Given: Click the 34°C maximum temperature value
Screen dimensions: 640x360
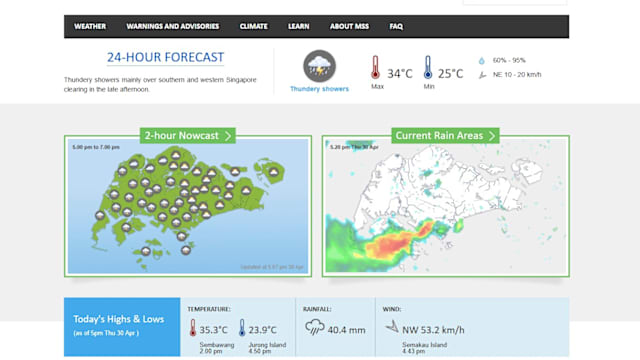Looking at the screenshot, I should coord(400,74).
